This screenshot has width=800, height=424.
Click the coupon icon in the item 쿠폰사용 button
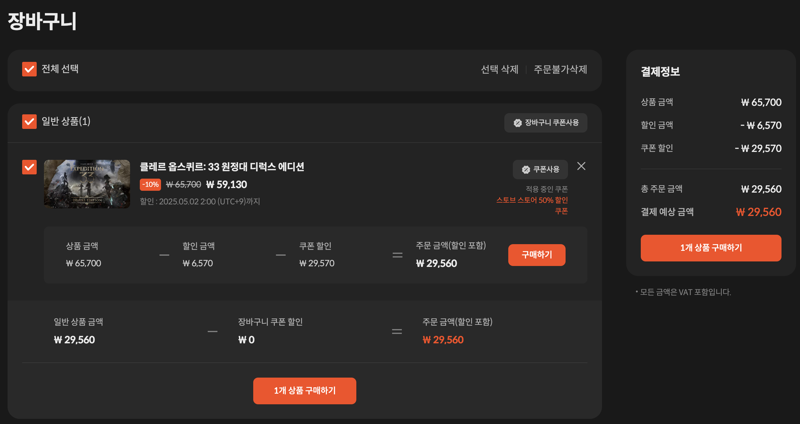(x=526, y=170)
